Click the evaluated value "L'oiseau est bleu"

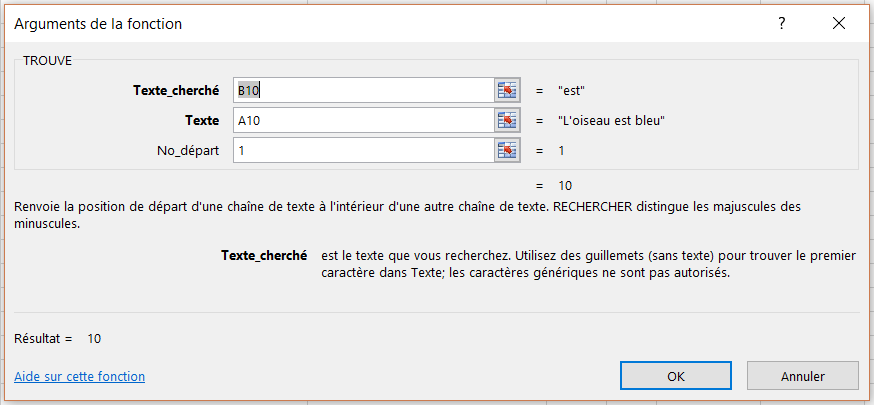pyautogui.click(x=612, y=121)
